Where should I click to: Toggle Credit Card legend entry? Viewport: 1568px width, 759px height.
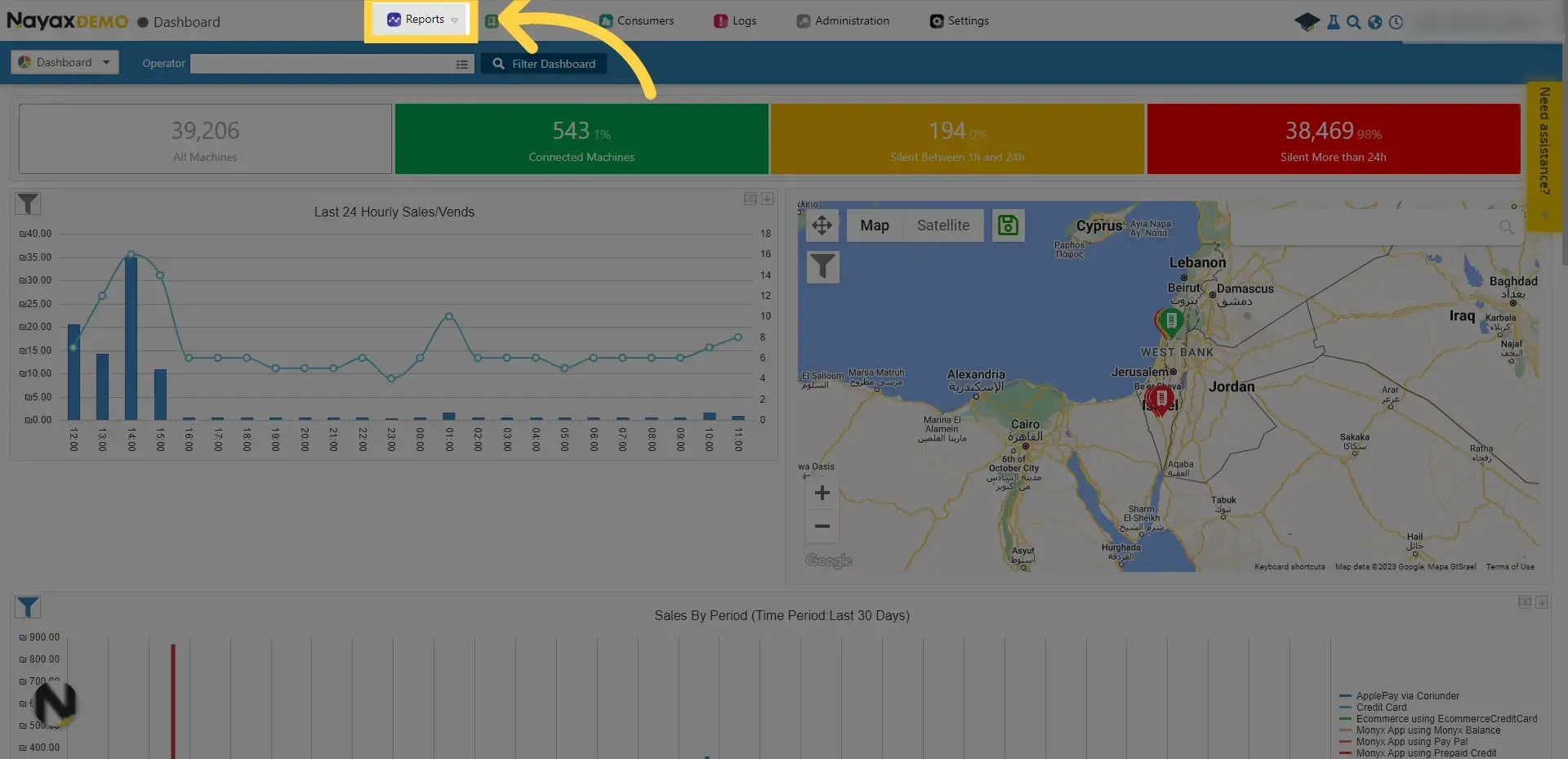click(x=1374, y=708)
